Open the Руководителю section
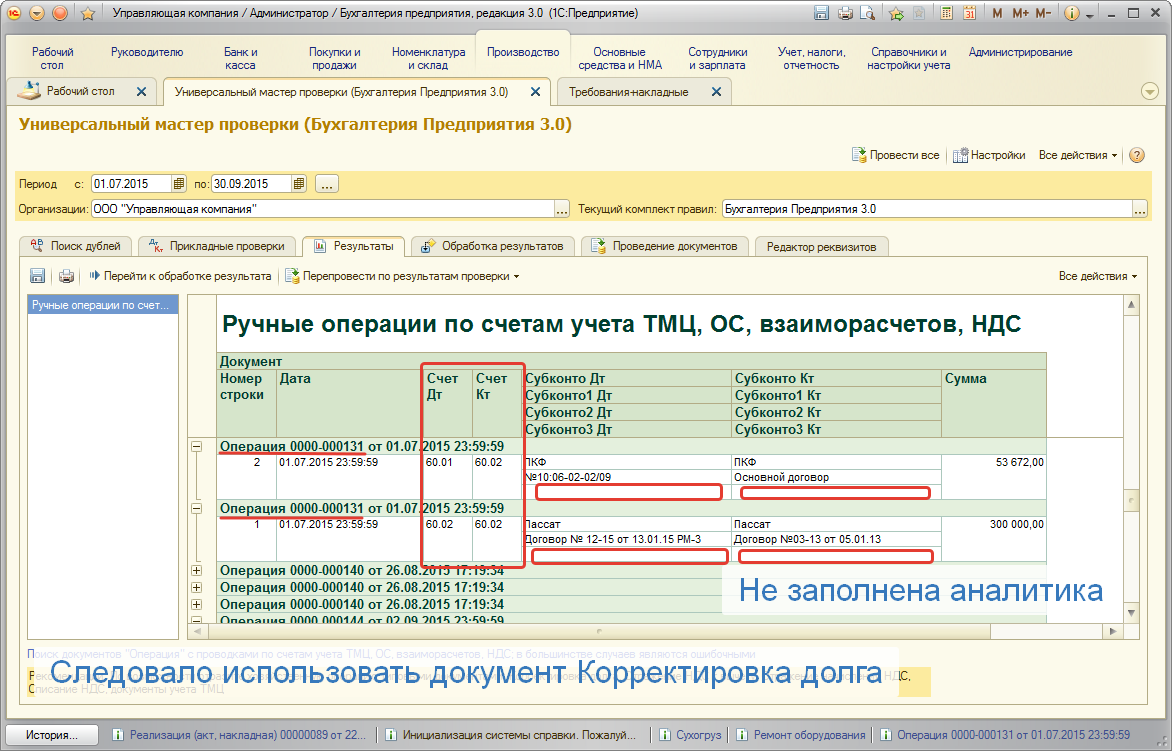 point(146,52)
